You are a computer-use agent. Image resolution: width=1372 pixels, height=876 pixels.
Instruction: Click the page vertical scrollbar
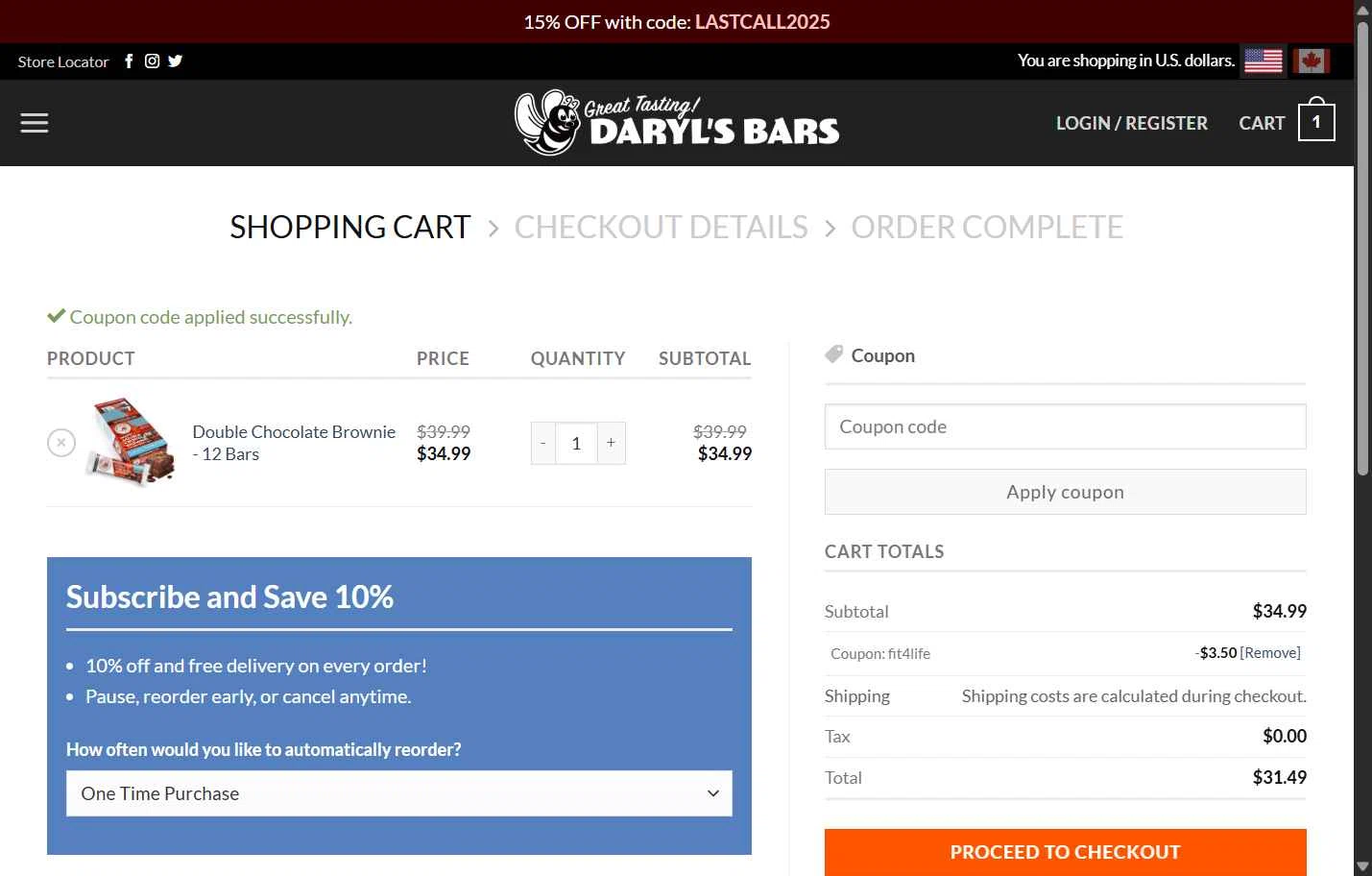click(1362, 248)
